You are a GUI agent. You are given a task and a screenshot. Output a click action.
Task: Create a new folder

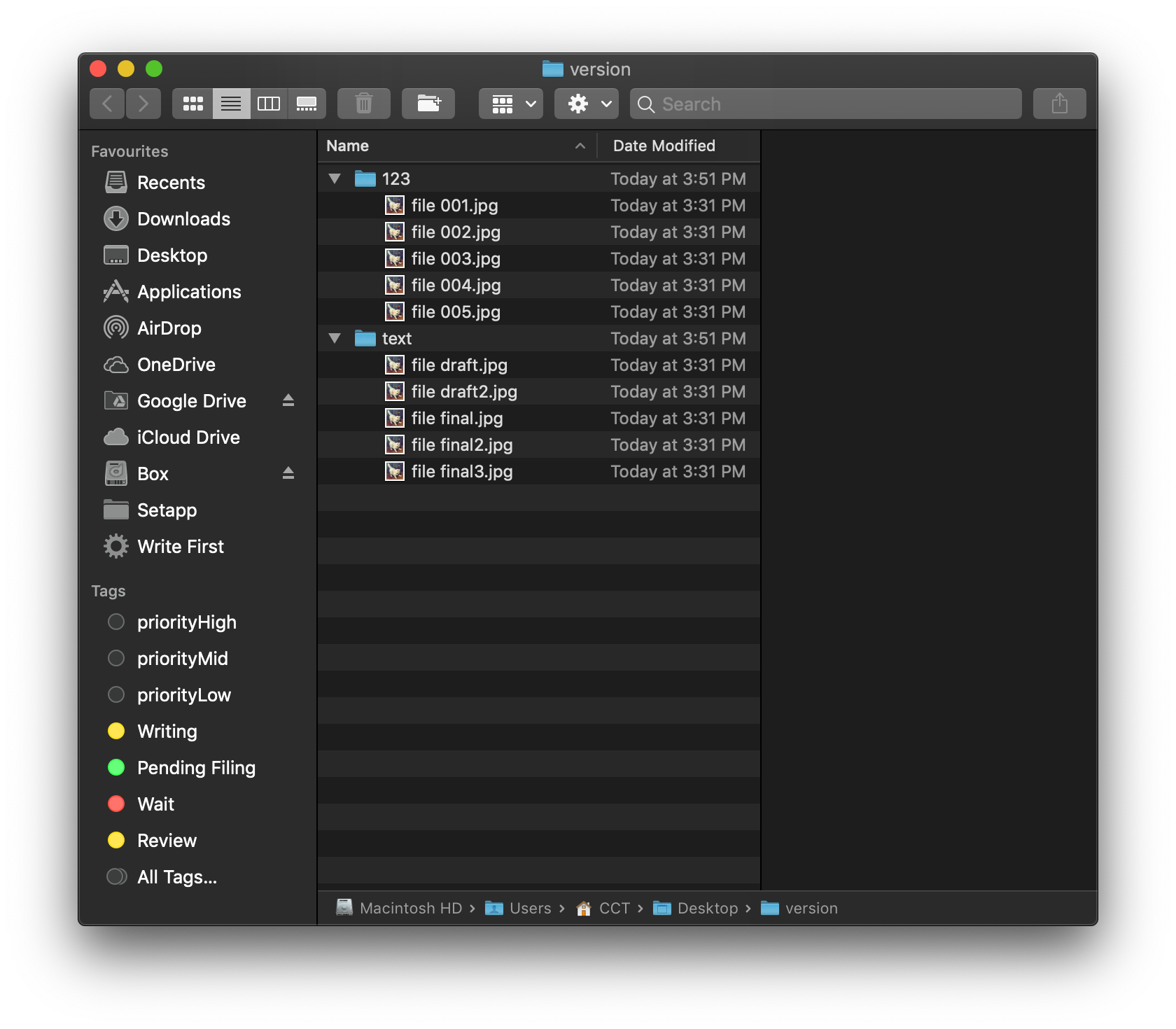coord(428,103)
